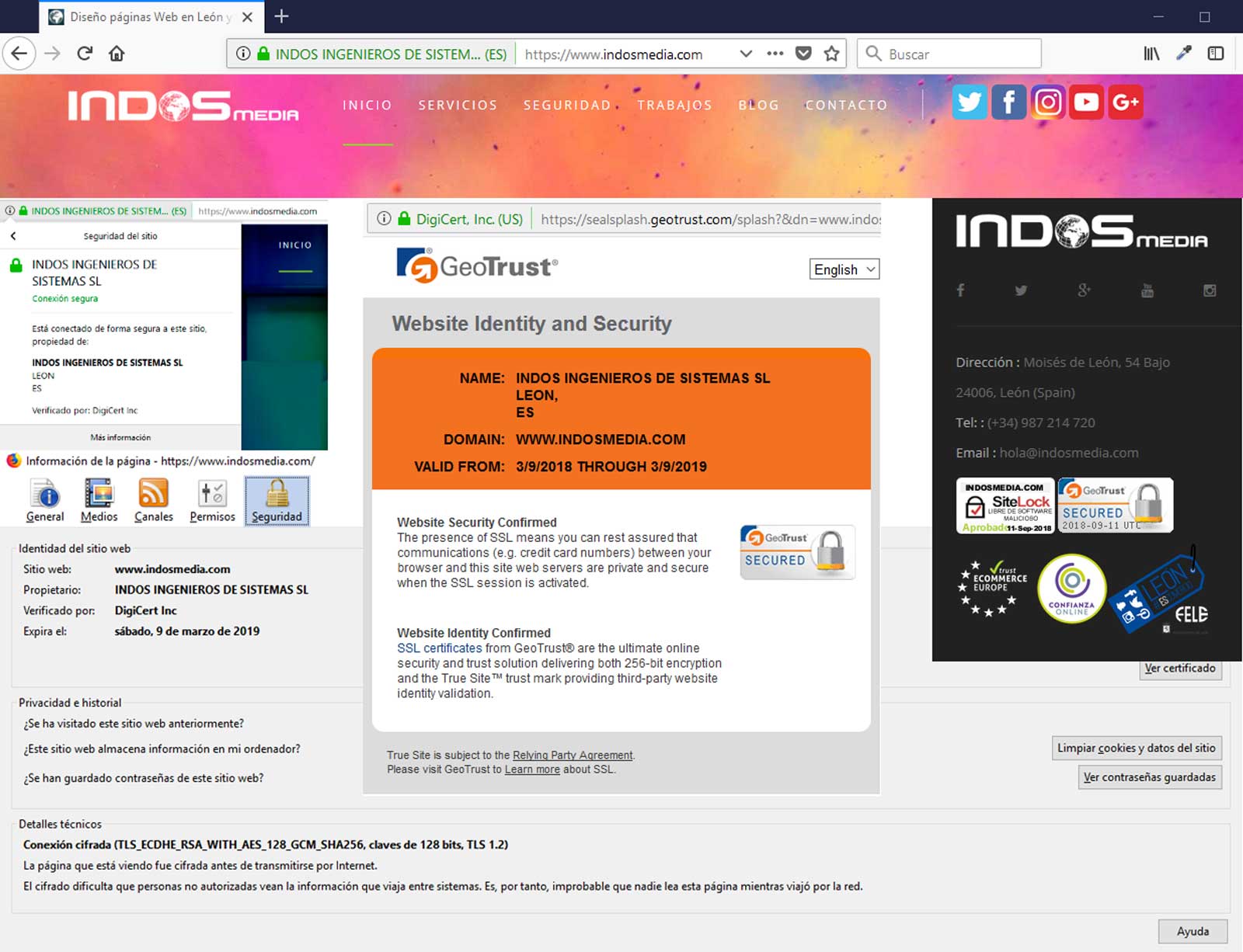Click Ver contraseñas guardadas button
Image resolution: width=1243 pixels, height=952 pixels.
[1150, 777]
